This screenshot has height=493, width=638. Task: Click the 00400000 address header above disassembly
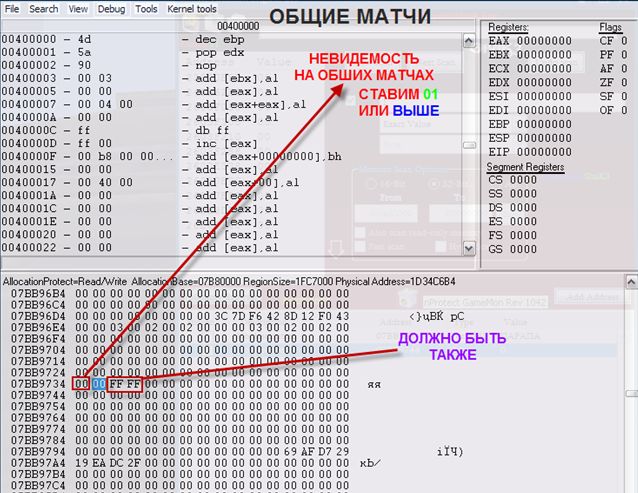[x=238, y=26]
